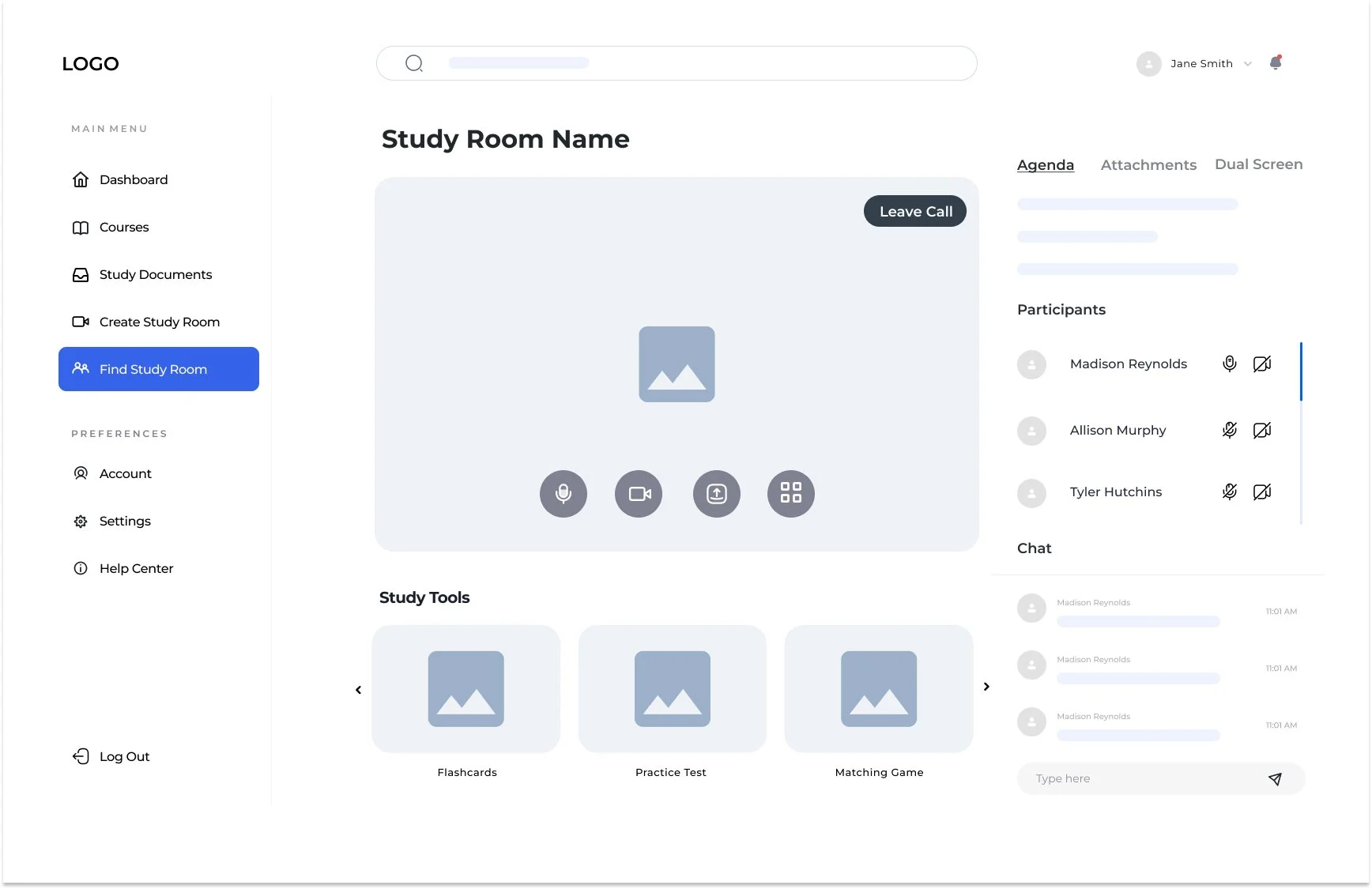The width and height of the screenshot is (1372, 889).
Task: Click the Allison Murphy participant name
Action: click(1118, 430)
